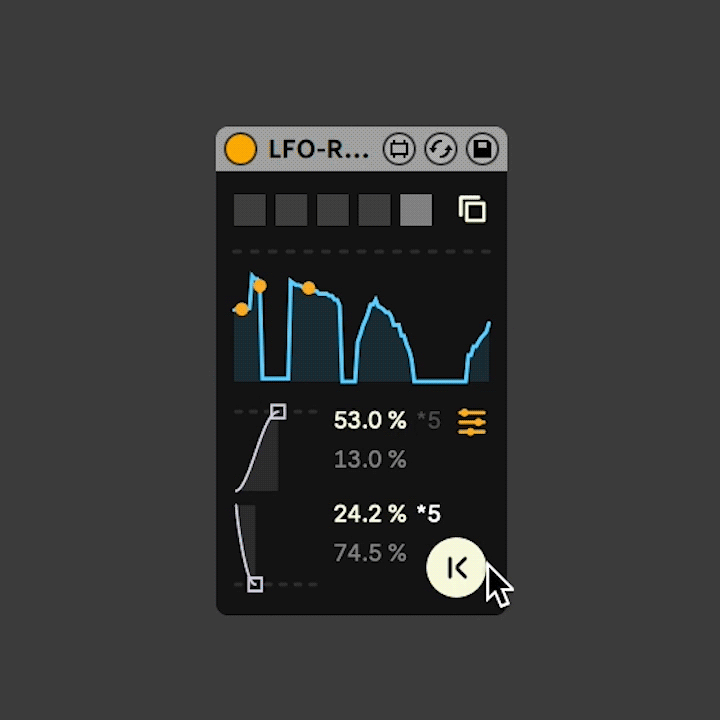Click the lower curve square handle
The image size is (720, 720).
pyautogui.click(x=255, y=584)
